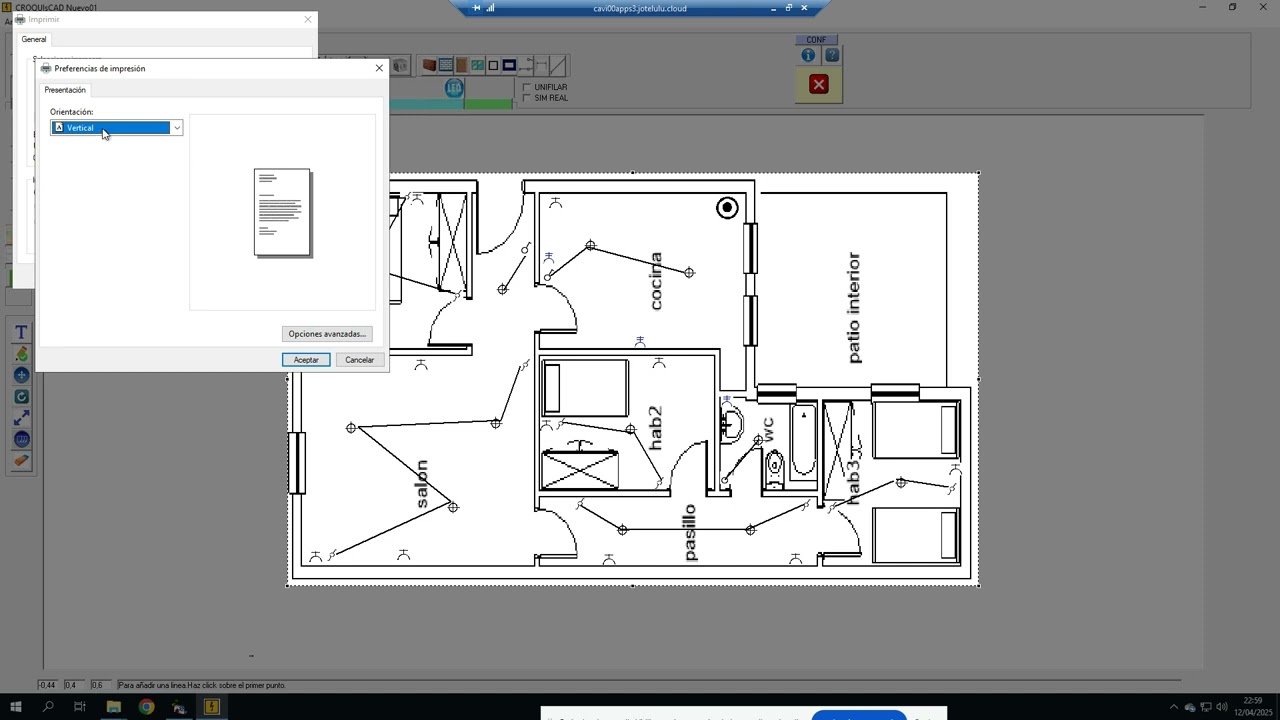Select the Text tool in left toolbar

pyautogui.click(x=21, y=332)
